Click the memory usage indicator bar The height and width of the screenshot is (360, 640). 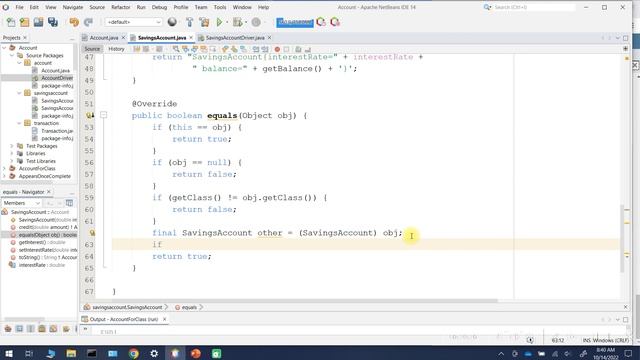(x=295, y=22)
